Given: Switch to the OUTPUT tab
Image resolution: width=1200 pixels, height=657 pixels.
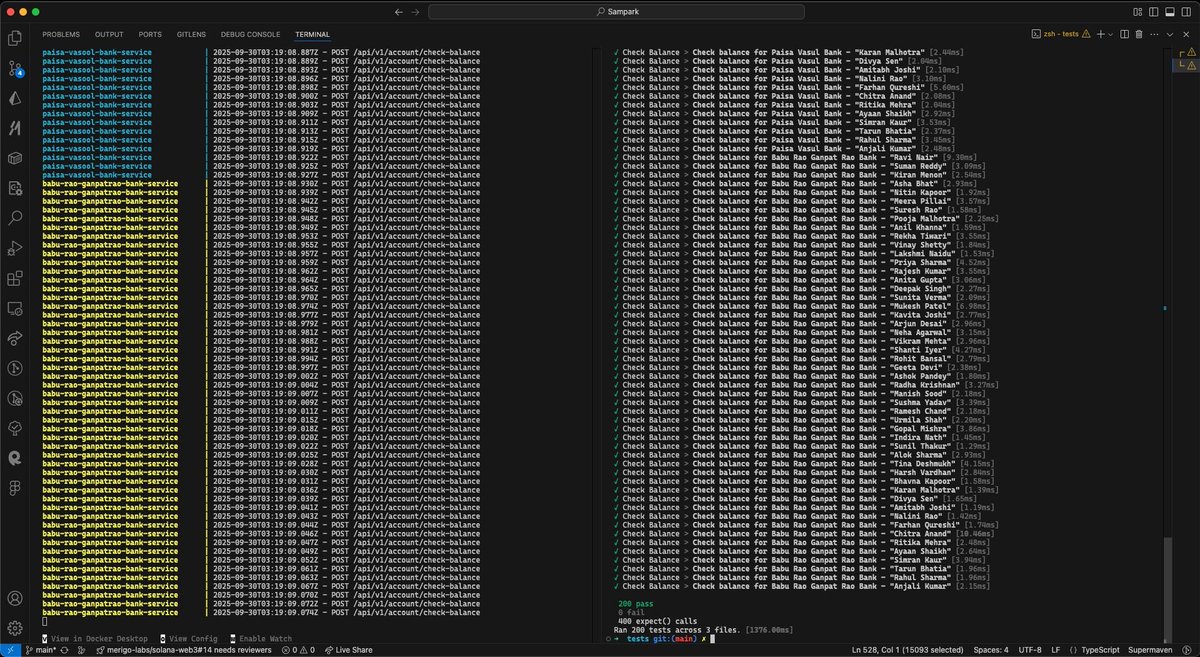Looking at the screenshot, I should tap(109, 34).
